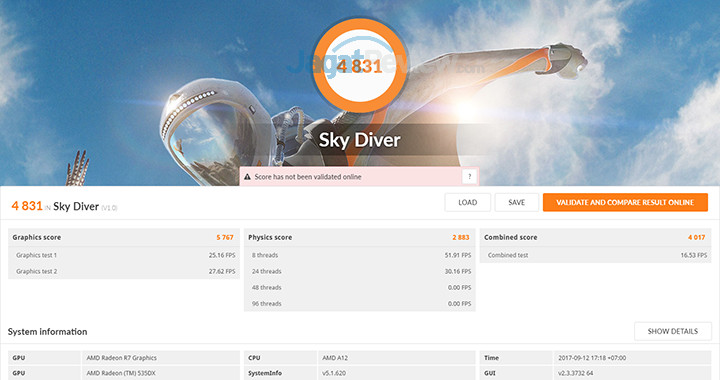
Task: Click the CPU value AMD A12
Action: [335, 358]
